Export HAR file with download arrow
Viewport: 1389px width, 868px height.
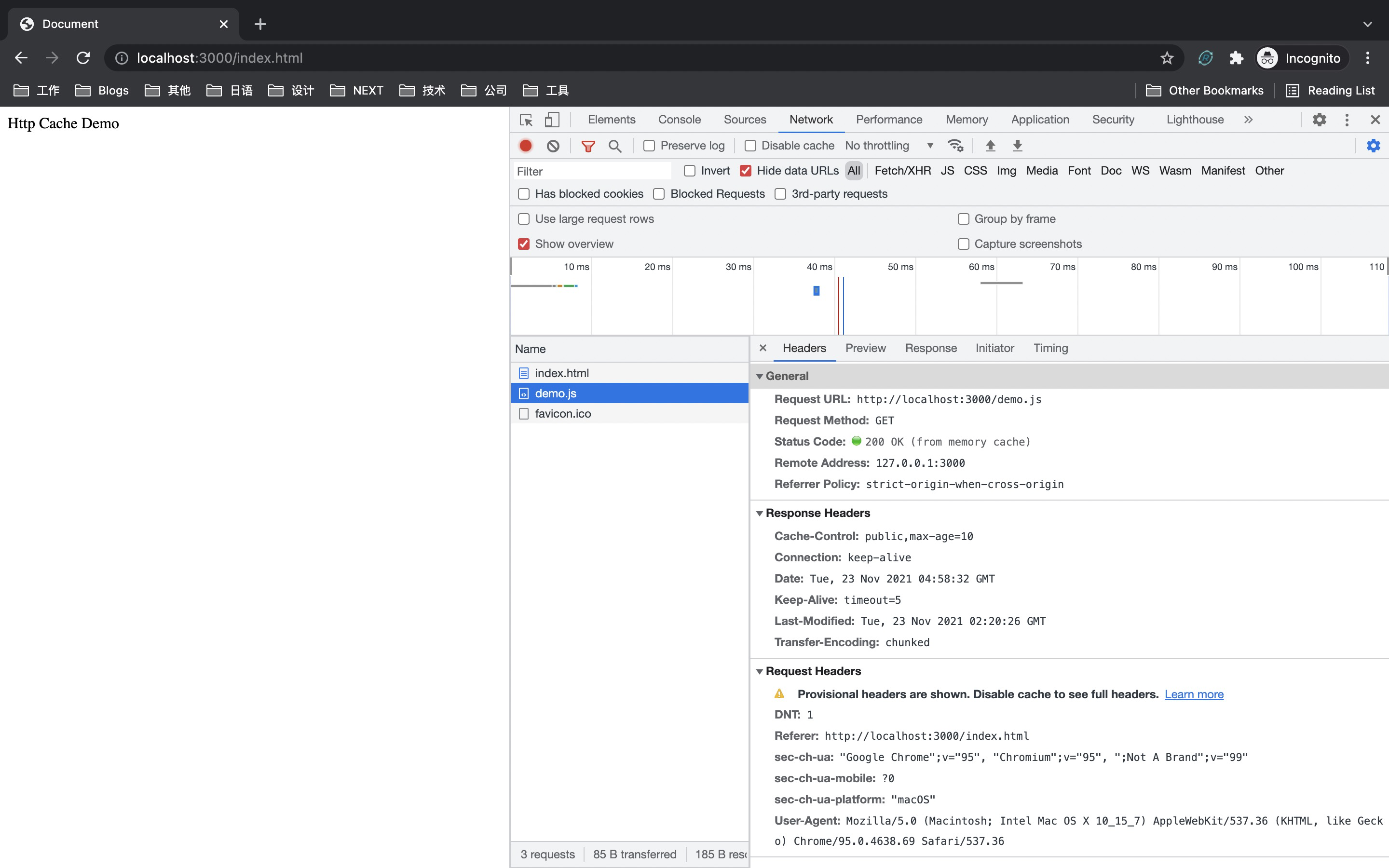[x=1017, y=146]
